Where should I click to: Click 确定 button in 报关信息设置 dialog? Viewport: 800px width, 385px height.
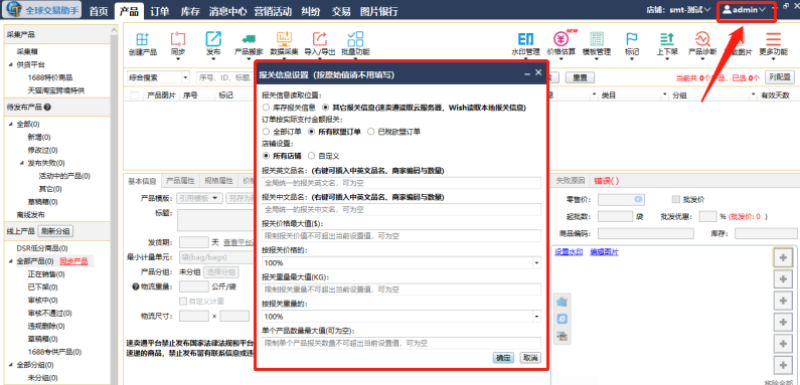tap(503, 357)
